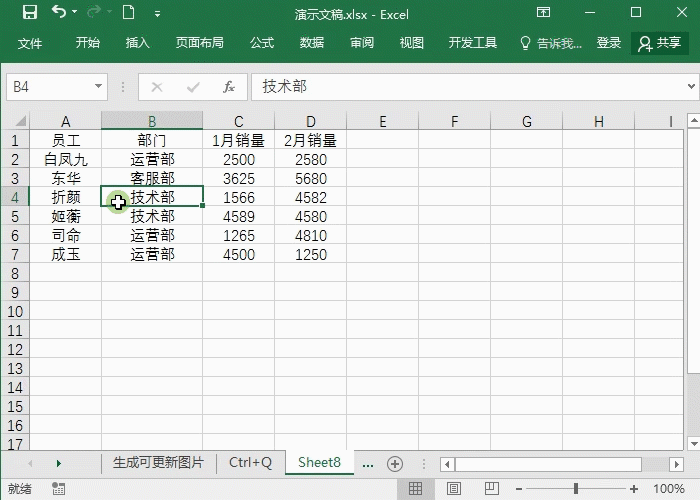
Task: Open the Undo history dropdown arrow
Action: [x=75, y=12]
